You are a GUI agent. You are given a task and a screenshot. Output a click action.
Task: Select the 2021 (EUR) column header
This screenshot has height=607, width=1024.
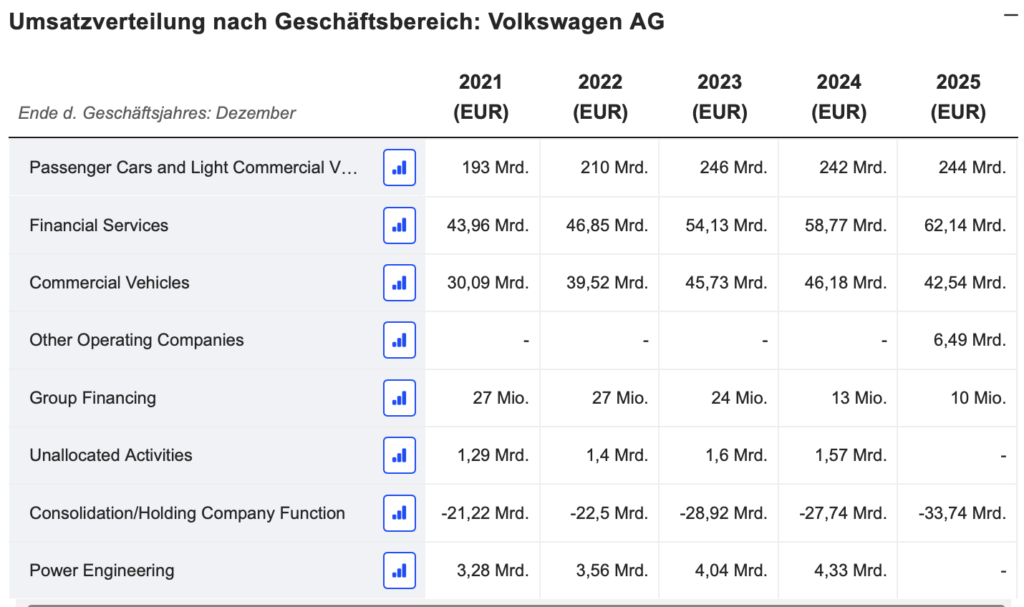pyautogui.click(x=481, y=97)
